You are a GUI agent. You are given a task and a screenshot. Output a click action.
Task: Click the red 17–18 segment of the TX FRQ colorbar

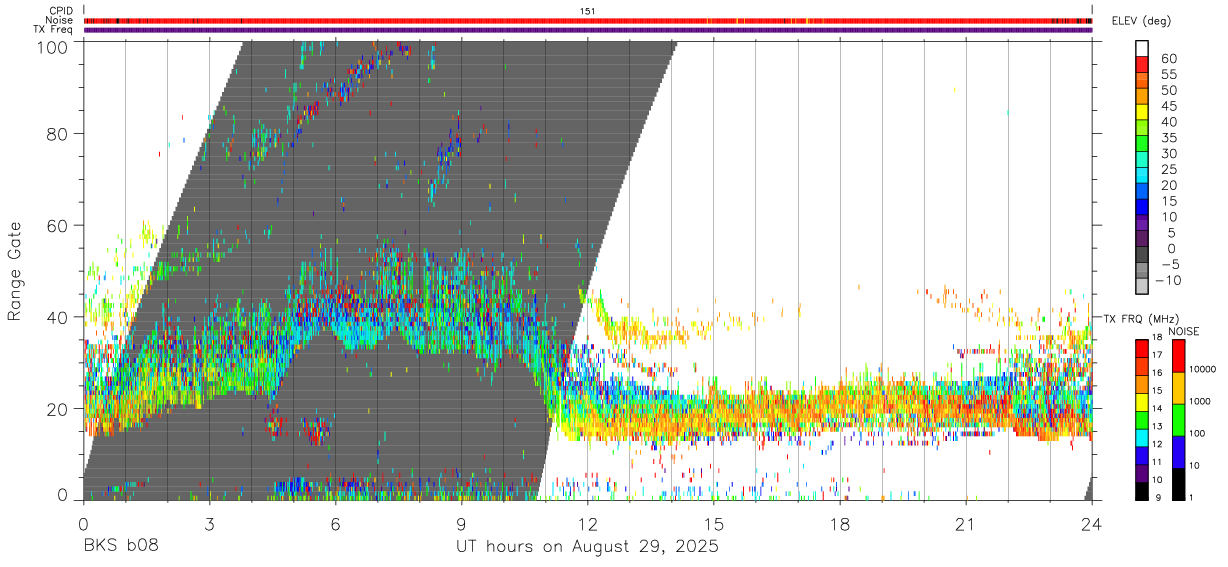tap(1143, 349)
